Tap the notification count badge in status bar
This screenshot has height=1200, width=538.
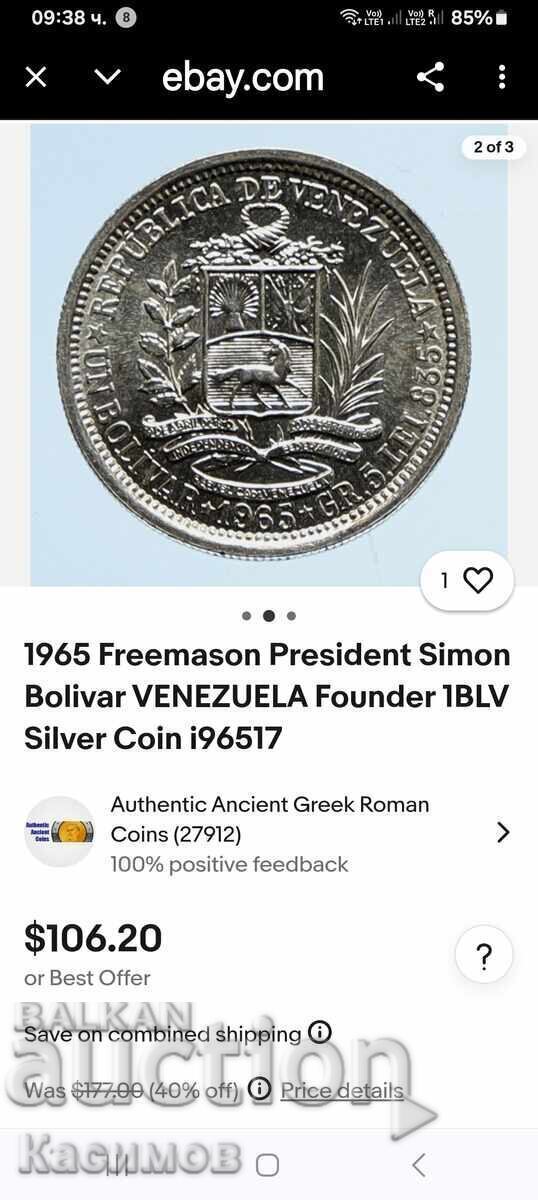pyautogui.click(x=125, y=17)
